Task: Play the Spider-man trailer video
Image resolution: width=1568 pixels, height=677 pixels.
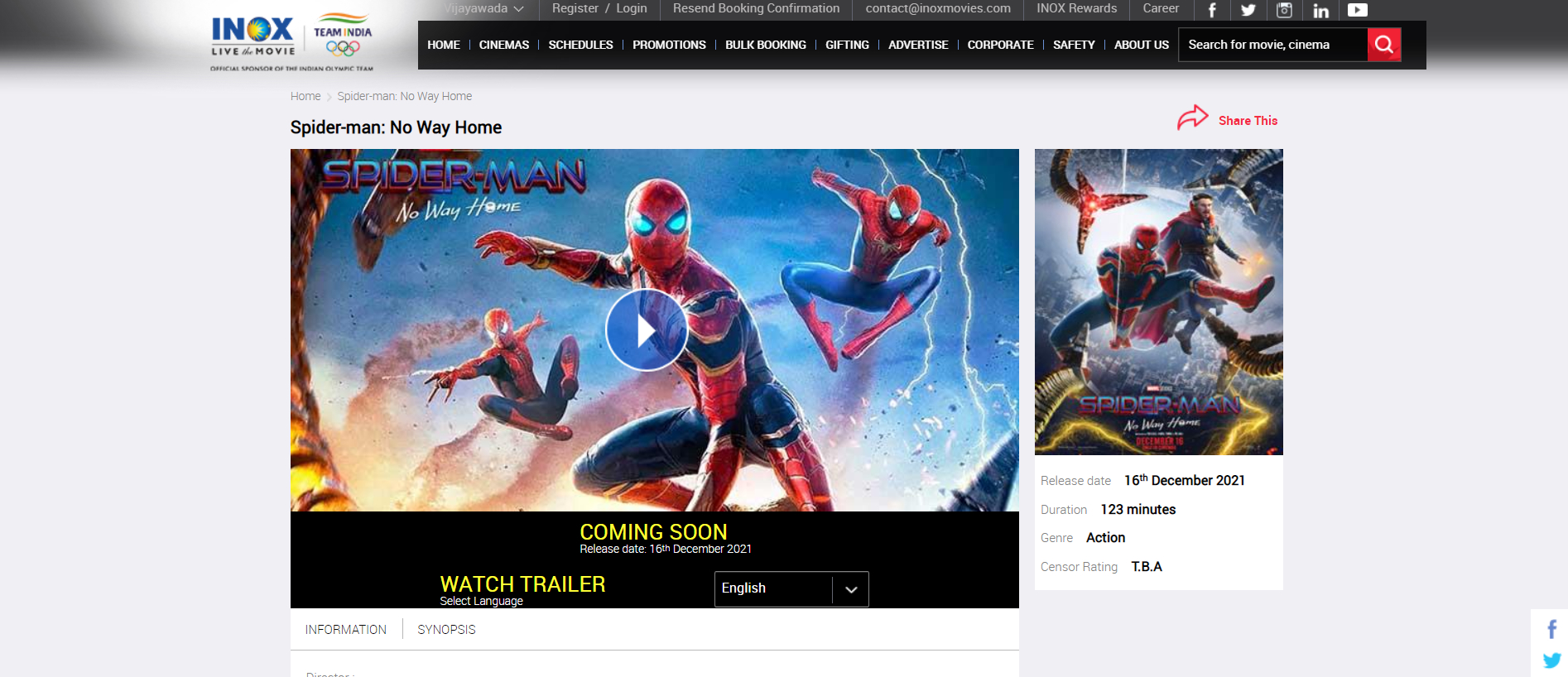Action: [x=647, y=329]
